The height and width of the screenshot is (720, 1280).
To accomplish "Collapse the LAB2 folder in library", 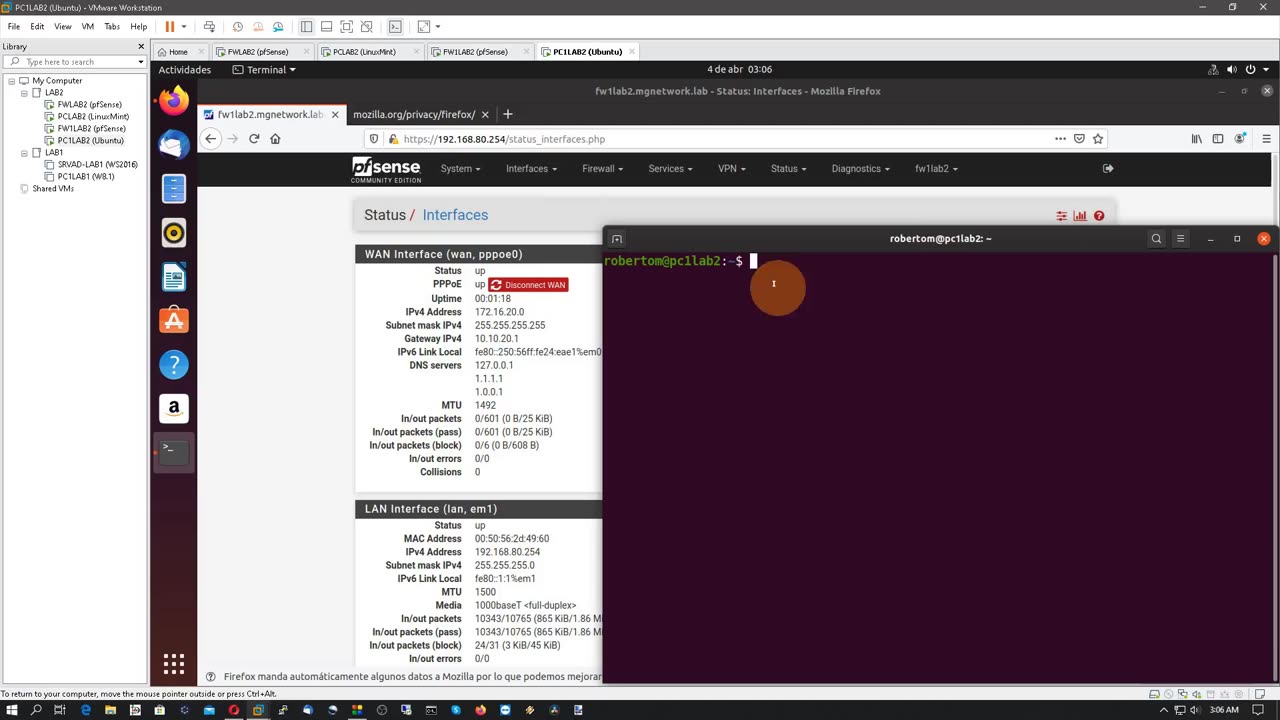I will pos(24,93).
